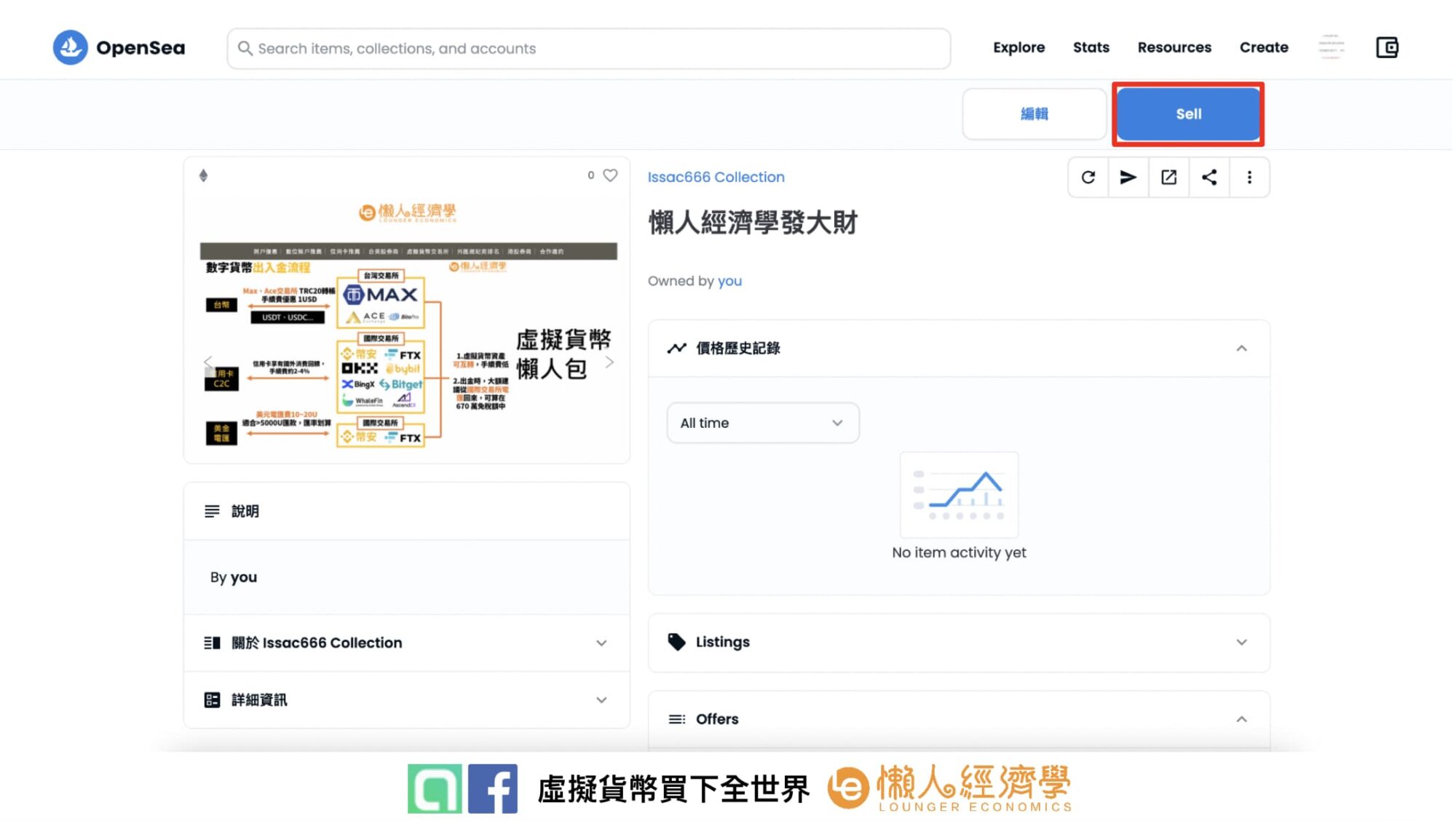Open the three-dot more options menu

[x=1250, y=177]
